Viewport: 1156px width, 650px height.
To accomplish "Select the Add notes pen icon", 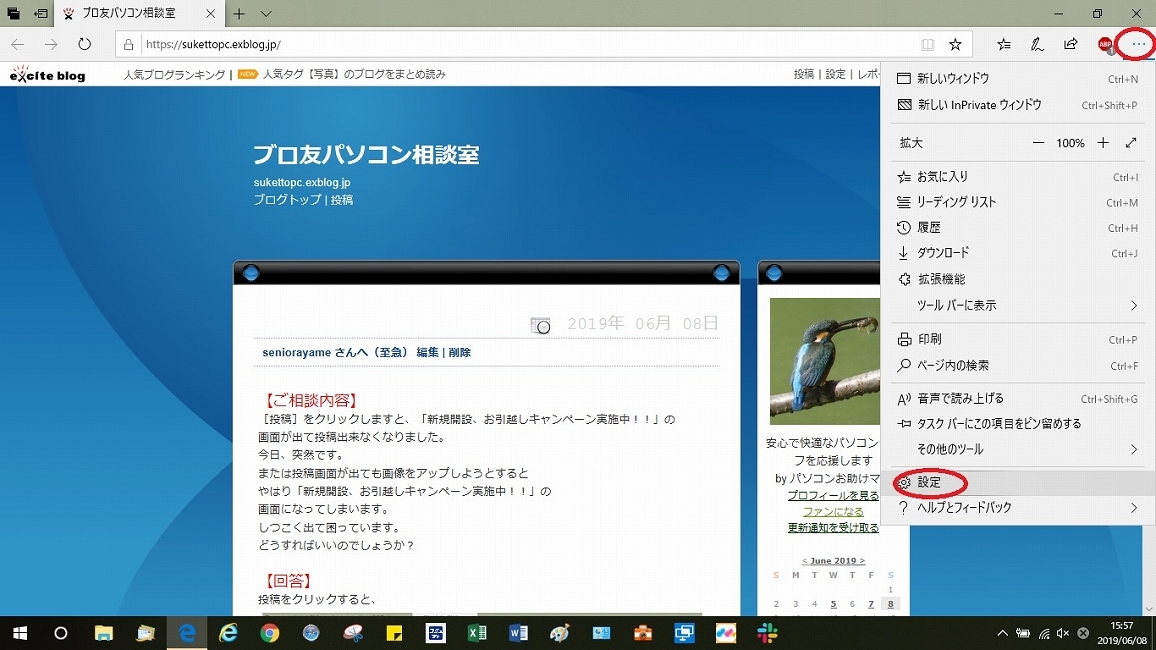I will 1037,44.
